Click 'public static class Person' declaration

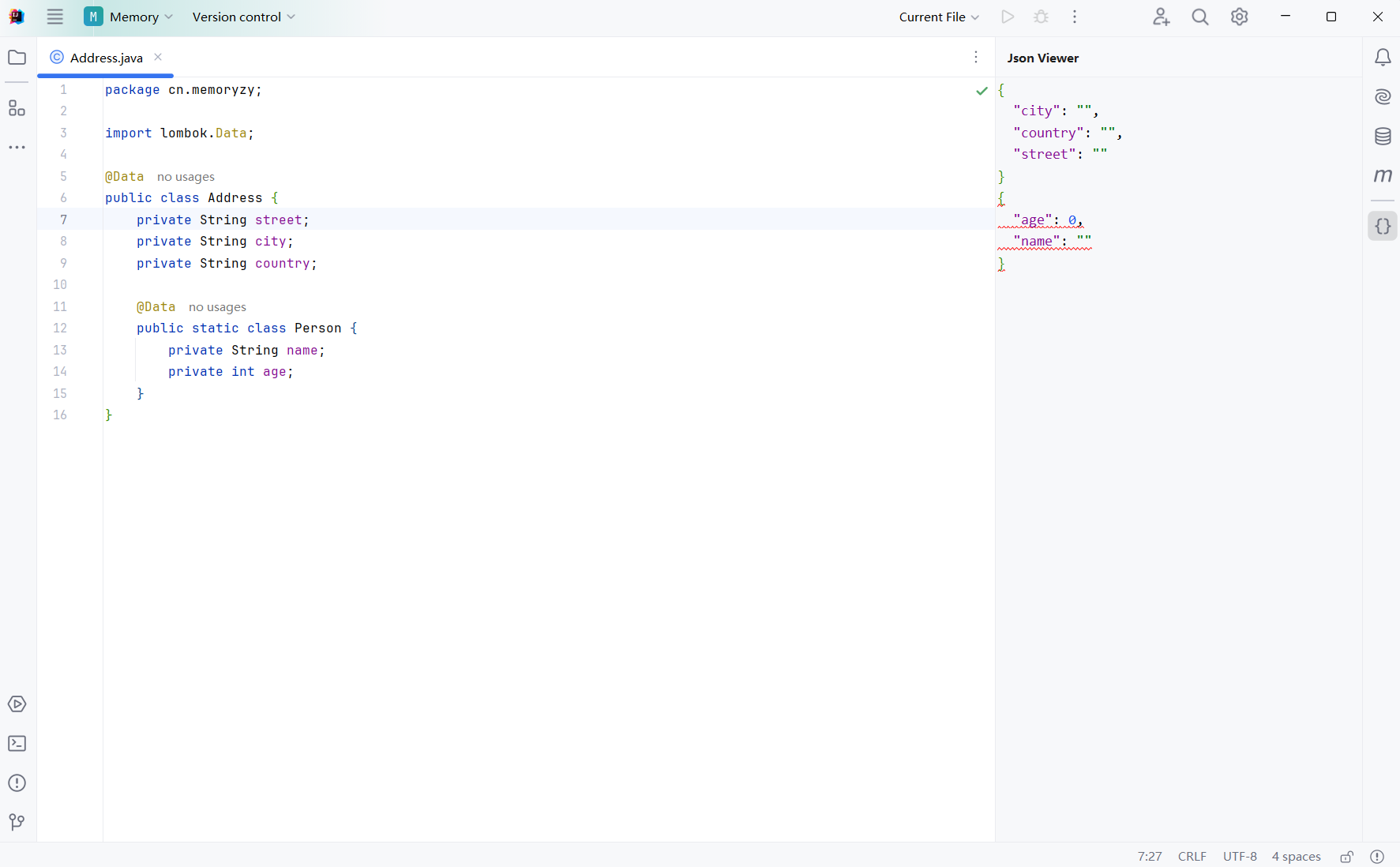coord(239,328)
